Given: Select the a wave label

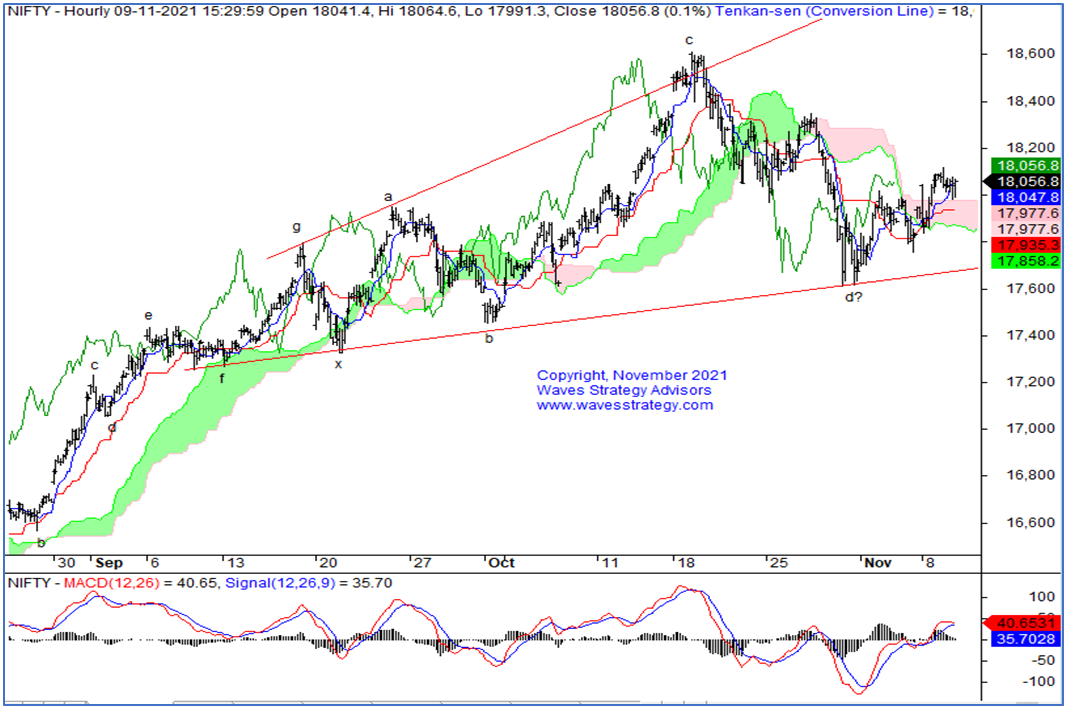Looking at the screenshot, I should click(389, 197).
